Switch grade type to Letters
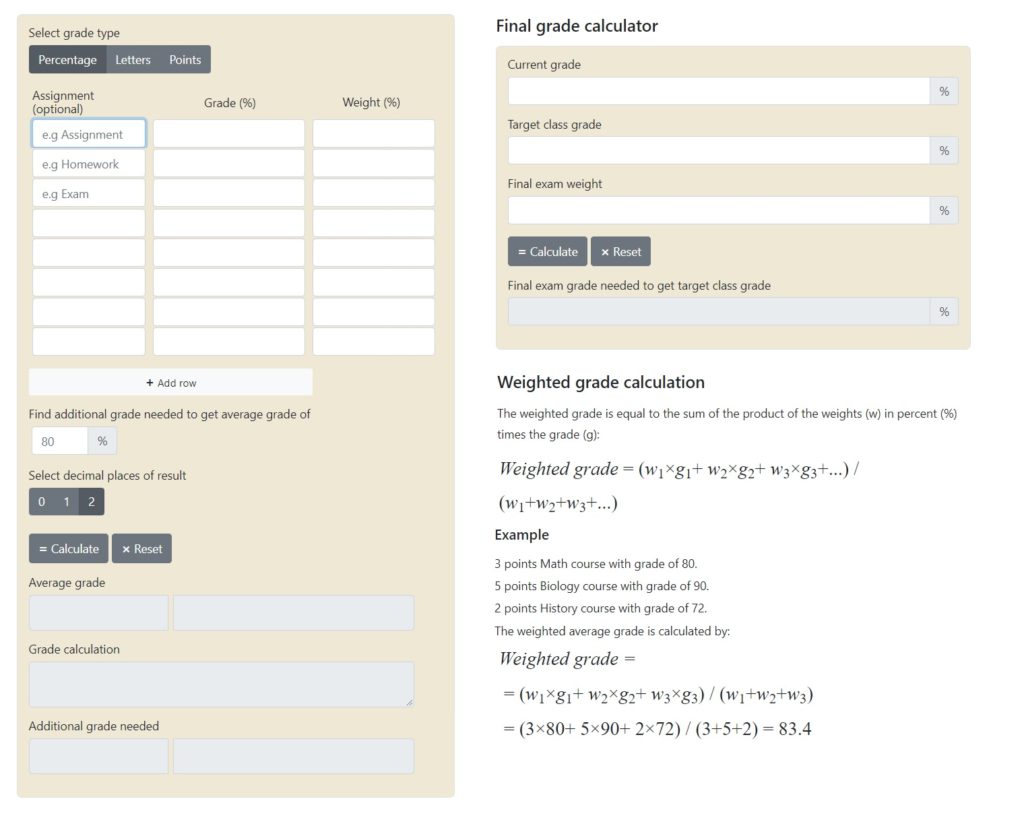Image resolution: width=1024 pixels, height=830 pixels. click(133, 59)
